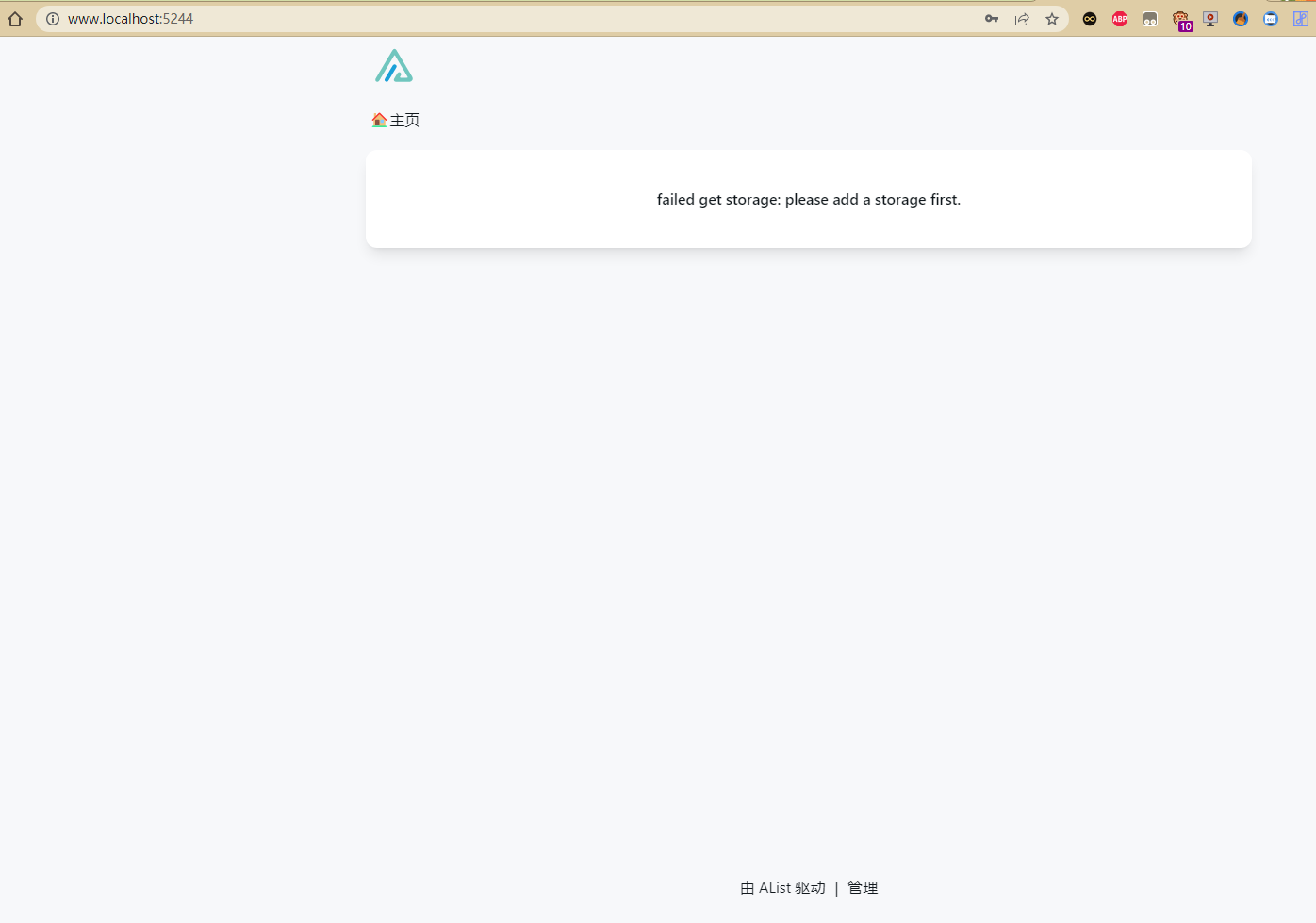Screen dimensions: 1316x923
Task: Open the 管理 (Manage) link in footer
Action: [x=862, y=887]
